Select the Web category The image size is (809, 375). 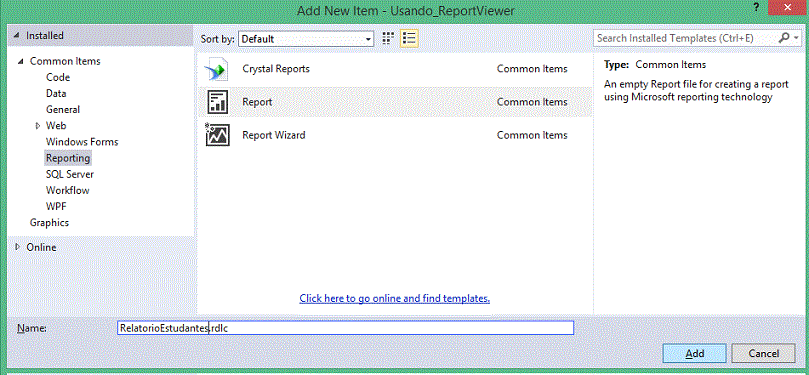click(x=56, y=125)
